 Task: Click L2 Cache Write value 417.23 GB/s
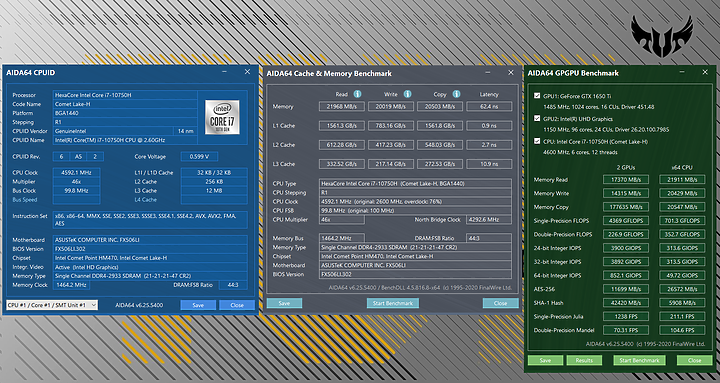[391, 145]
